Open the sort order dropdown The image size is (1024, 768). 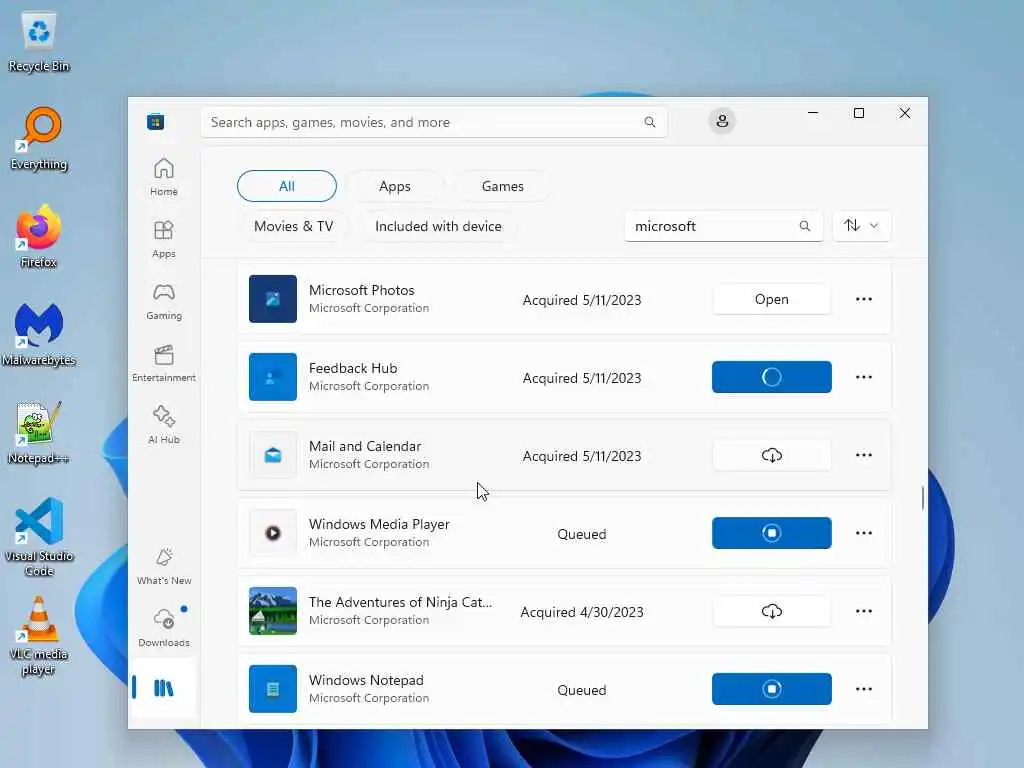coord(861,226)
